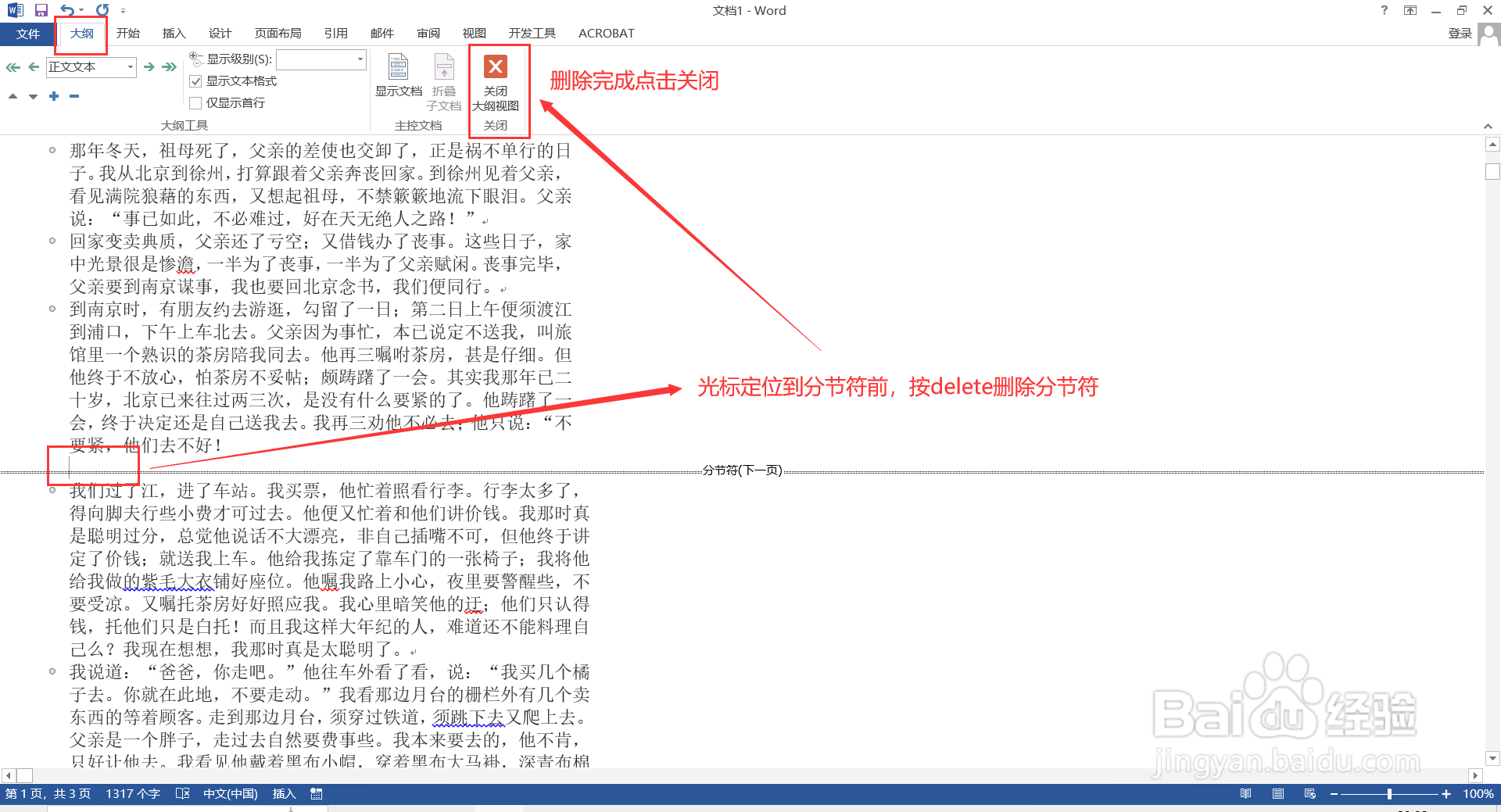Move the paragraph down with down triangle
The image size is (1501, 812).
tap(33, 96)
